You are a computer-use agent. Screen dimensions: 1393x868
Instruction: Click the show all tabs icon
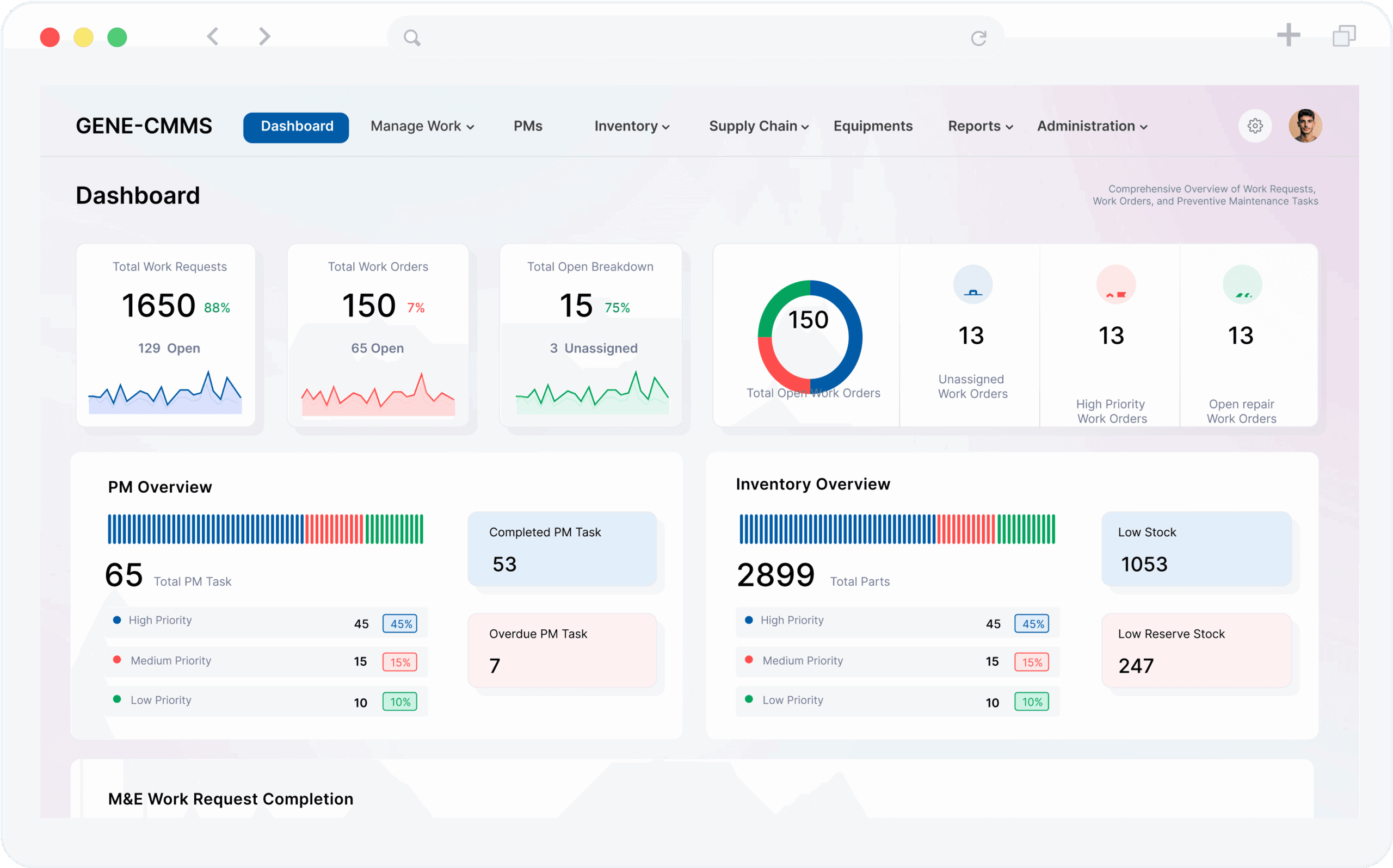point(1343,35)
